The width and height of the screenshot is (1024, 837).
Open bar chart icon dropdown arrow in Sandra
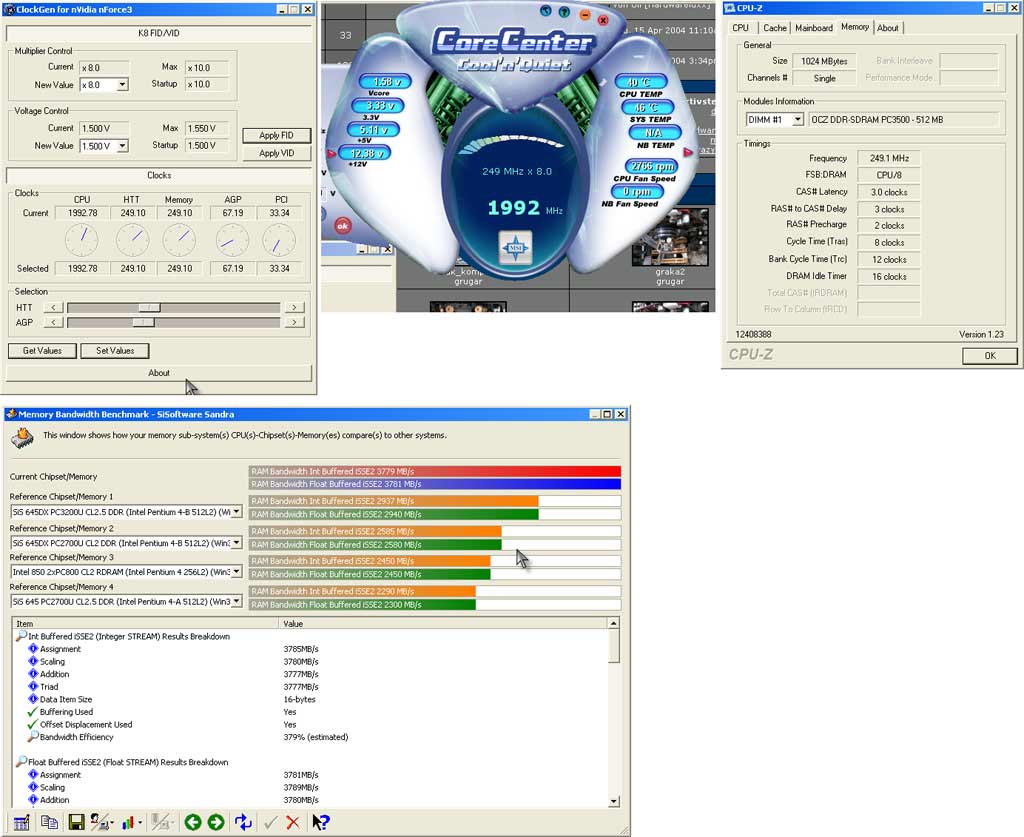tap(140, 823)
